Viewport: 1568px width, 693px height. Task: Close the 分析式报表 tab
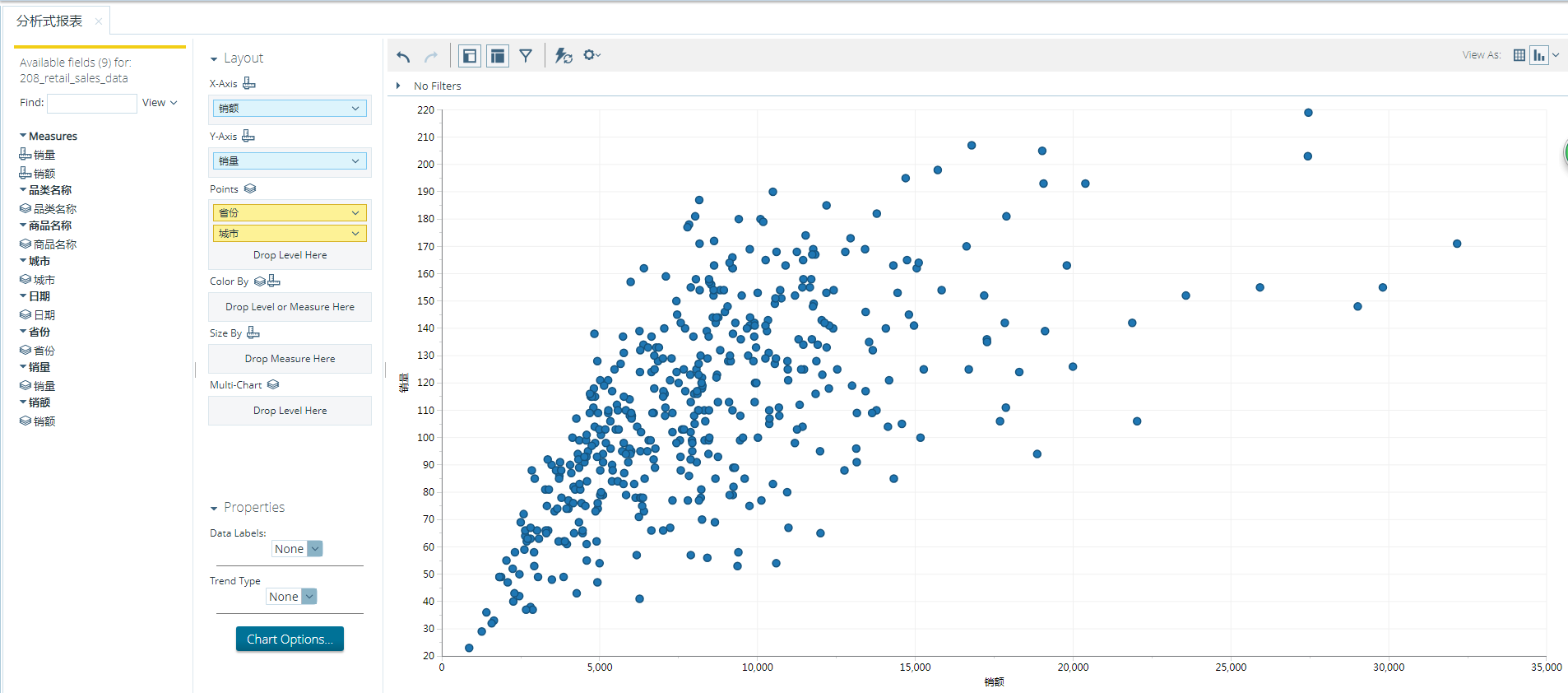coord(99,21)
